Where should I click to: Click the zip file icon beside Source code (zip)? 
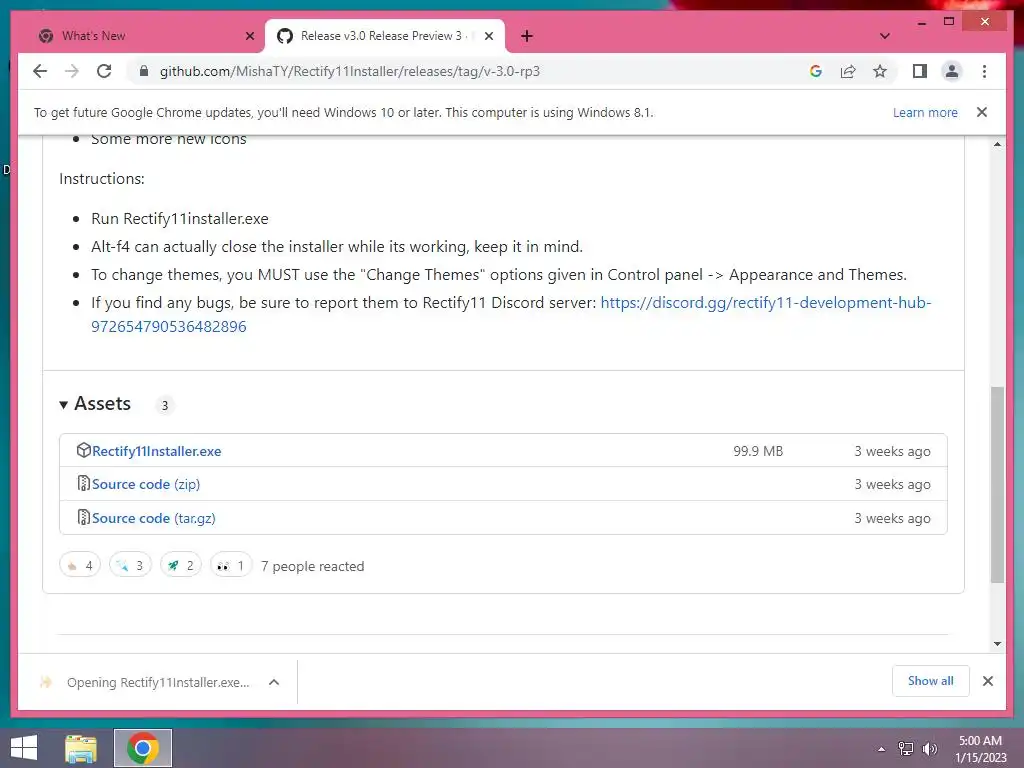84,483
